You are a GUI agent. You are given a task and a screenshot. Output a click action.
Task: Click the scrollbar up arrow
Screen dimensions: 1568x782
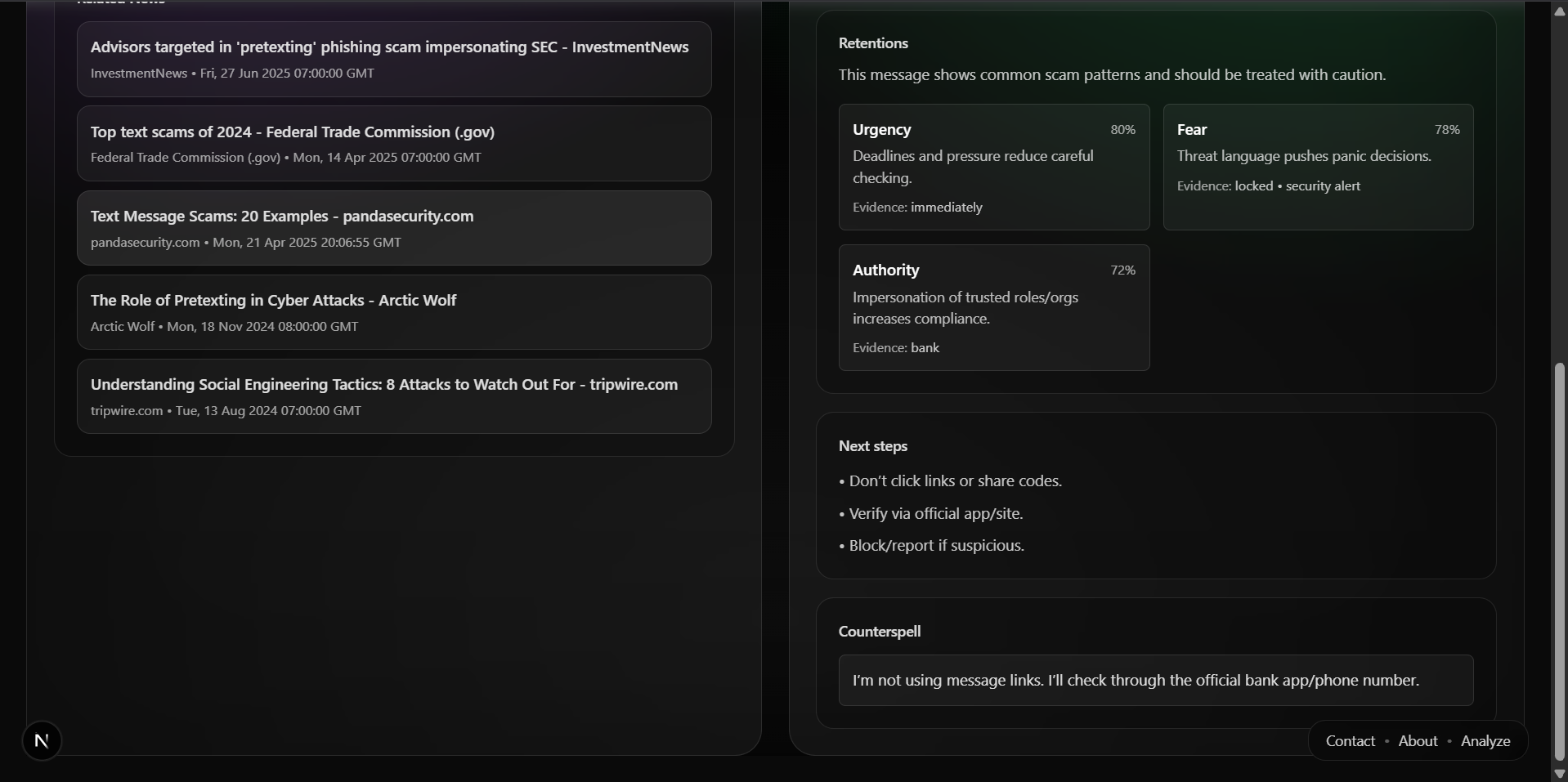click(x=1559, y=11)
